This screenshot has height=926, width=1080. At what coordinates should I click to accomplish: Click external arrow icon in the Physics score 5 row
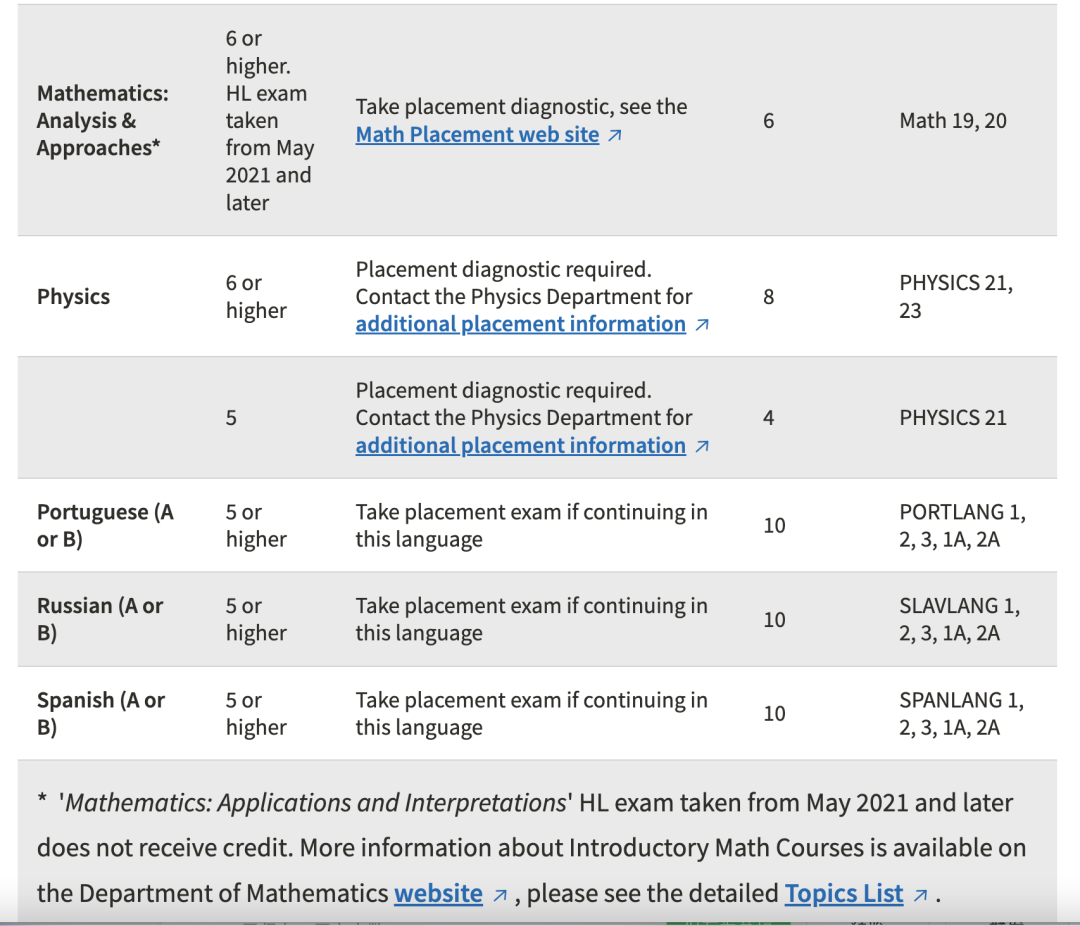[702, 446]
